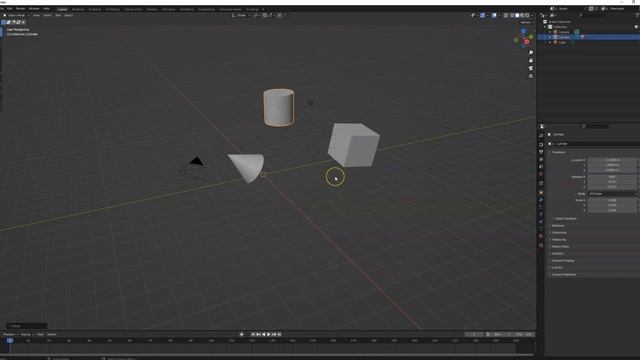Click the timeline play button

[x=269, y=334]
